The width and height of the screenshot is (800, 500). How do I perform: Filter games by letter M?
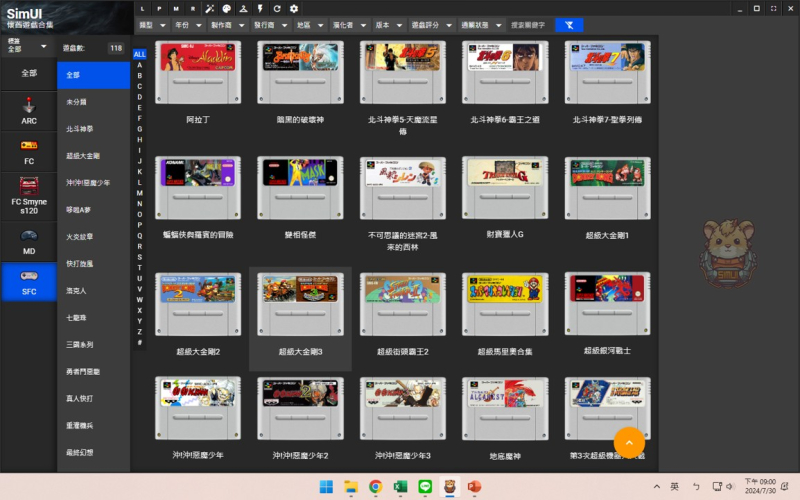[139, 193]
